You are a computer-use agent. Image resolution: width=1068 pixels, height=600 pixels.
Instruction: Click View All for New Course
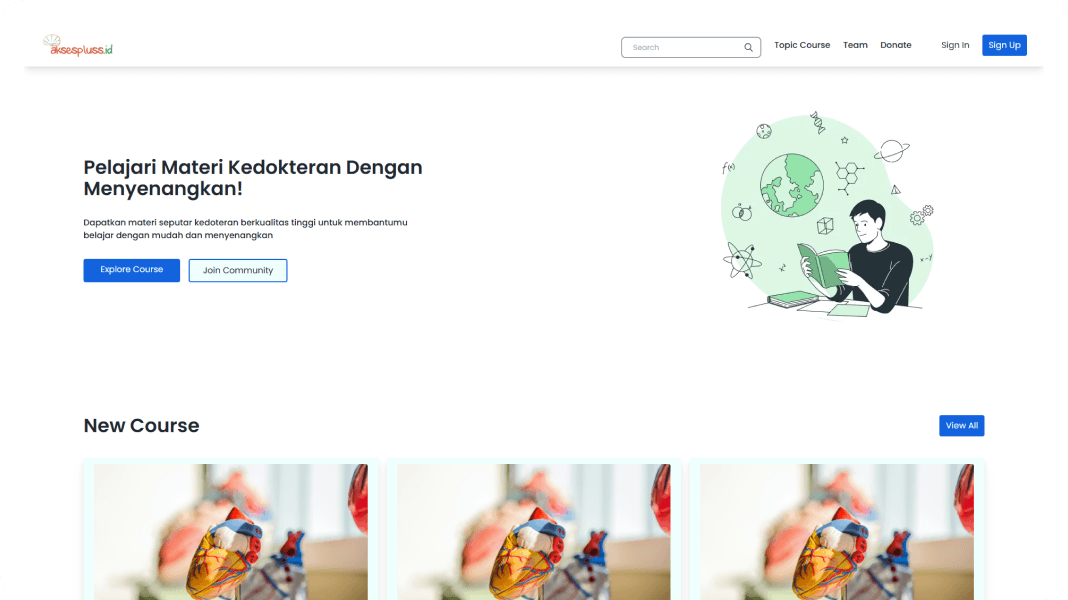point(961,426)
